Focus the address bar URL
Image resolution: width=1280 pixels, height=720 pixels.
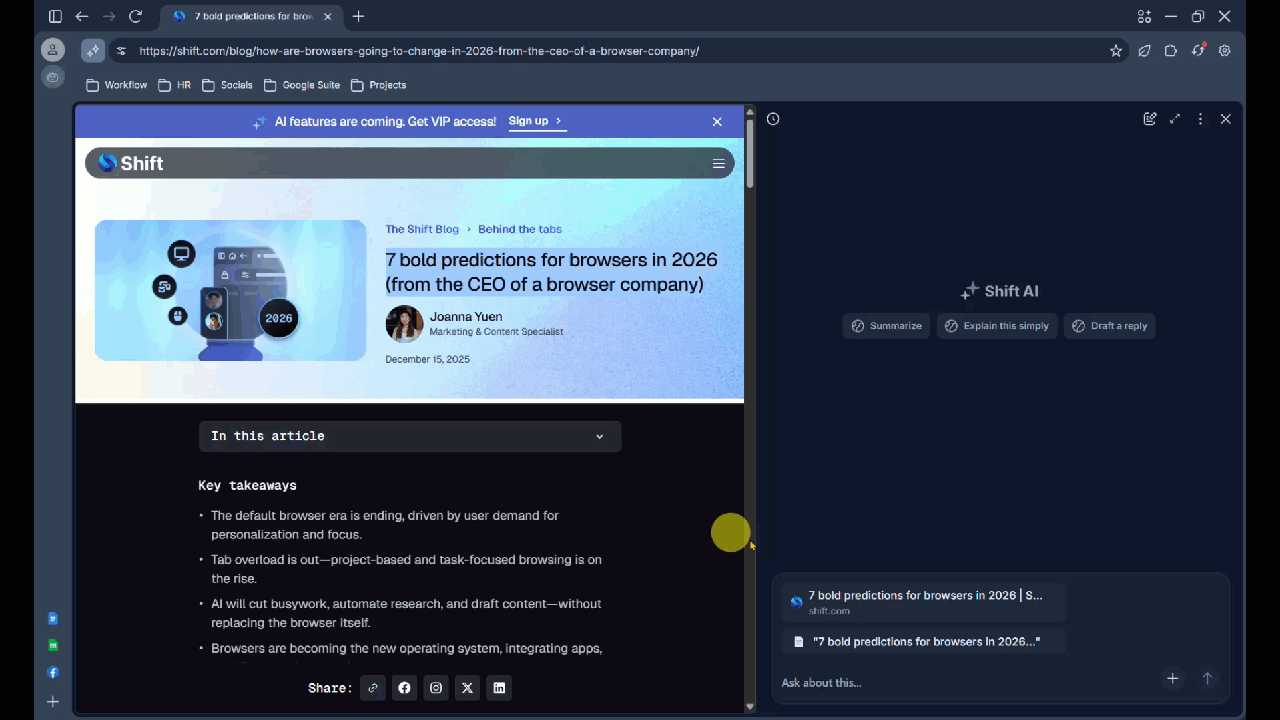pyautogui.click(x=419, y=51)
